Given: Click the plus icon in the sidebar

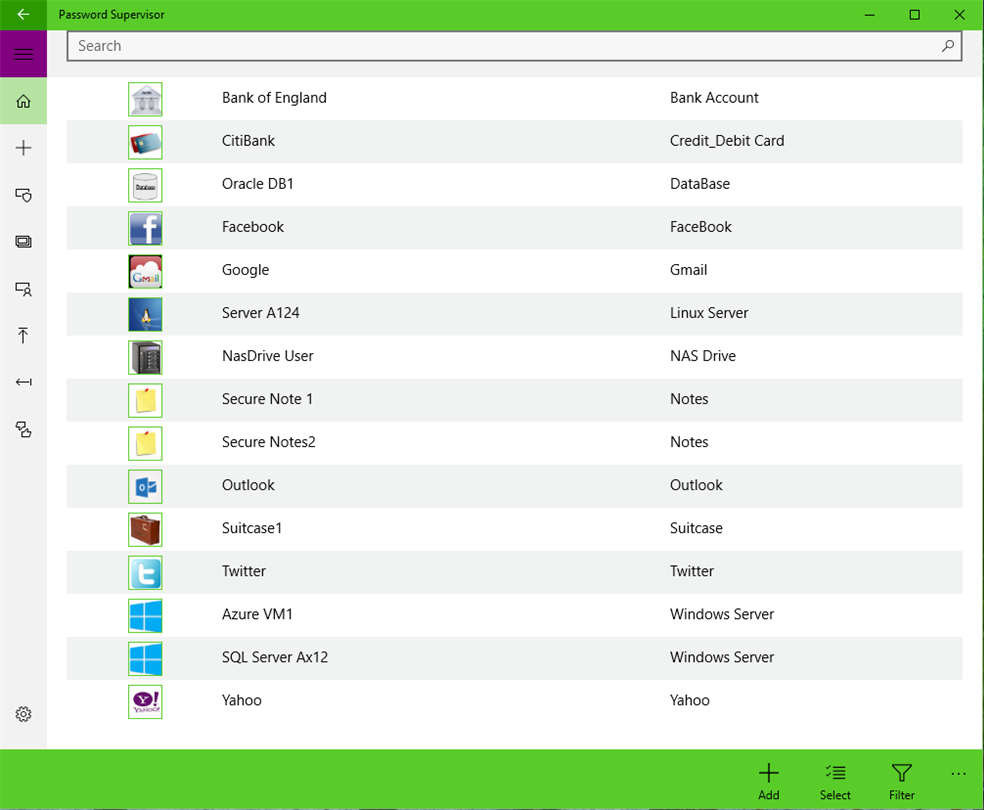Looking at the screenshot, I should tap(23, 148).
